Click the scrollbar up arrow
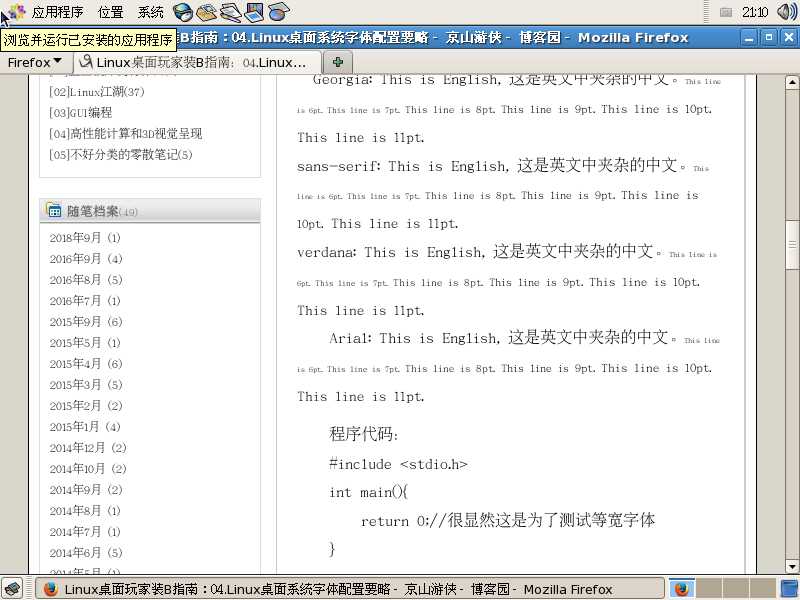Image resolution: width=800 pixels, height=600 pixels. pos(792,82)
